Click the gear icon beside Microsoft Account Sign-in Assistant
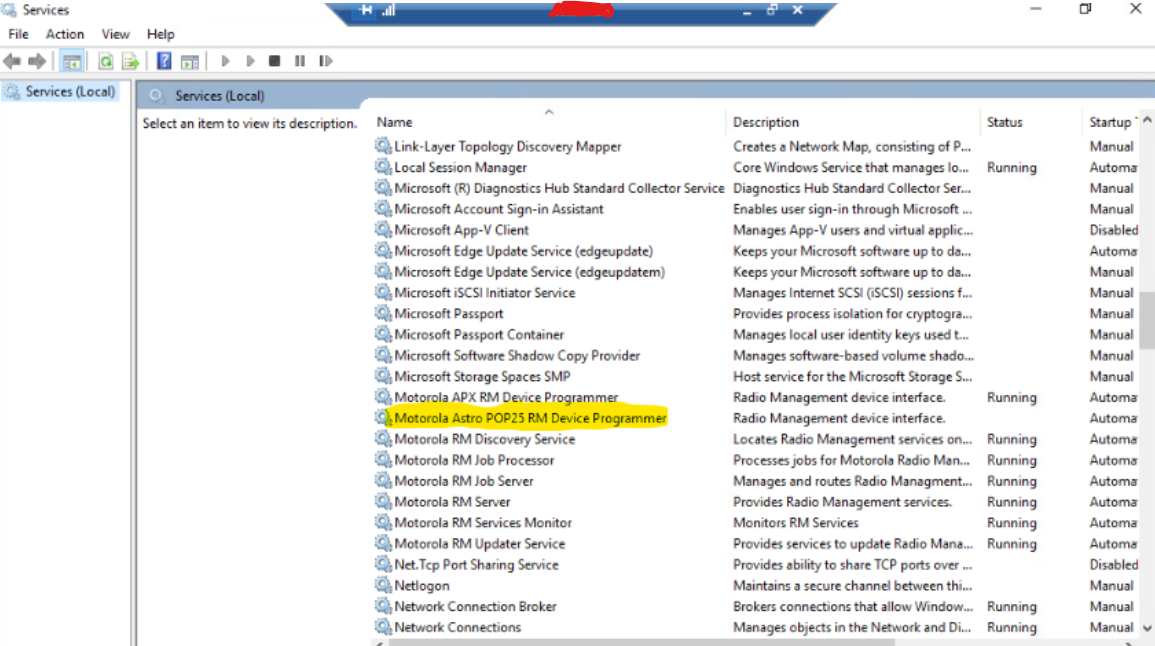1155x646 pixels. click(x=383, y=209)
